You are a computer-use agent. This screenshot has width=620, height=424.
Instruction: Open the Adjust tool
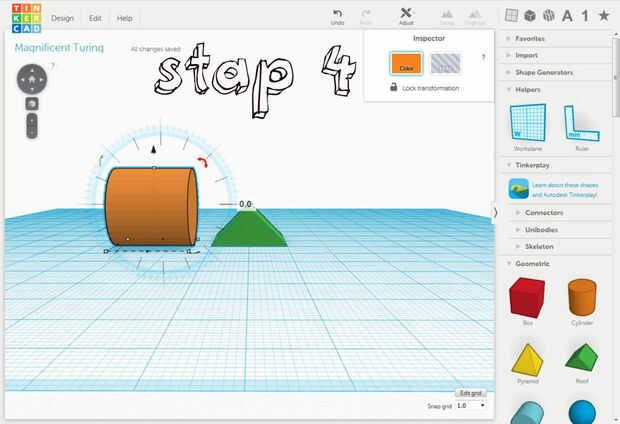[x=406, y=17]
